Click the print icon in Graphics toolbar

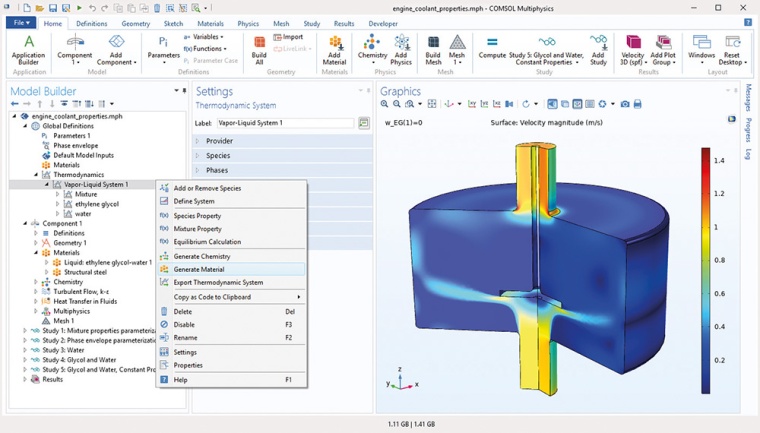(x=638, y=104)
